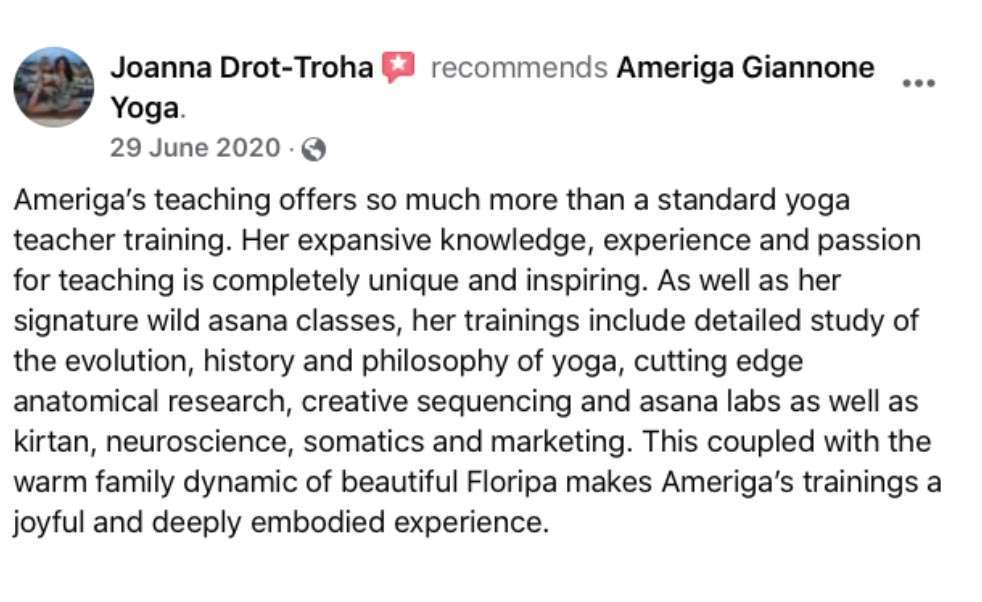Open Joanna Drot-Troha's profile picture
Viewport: 982px width, 602px height.
54,86
